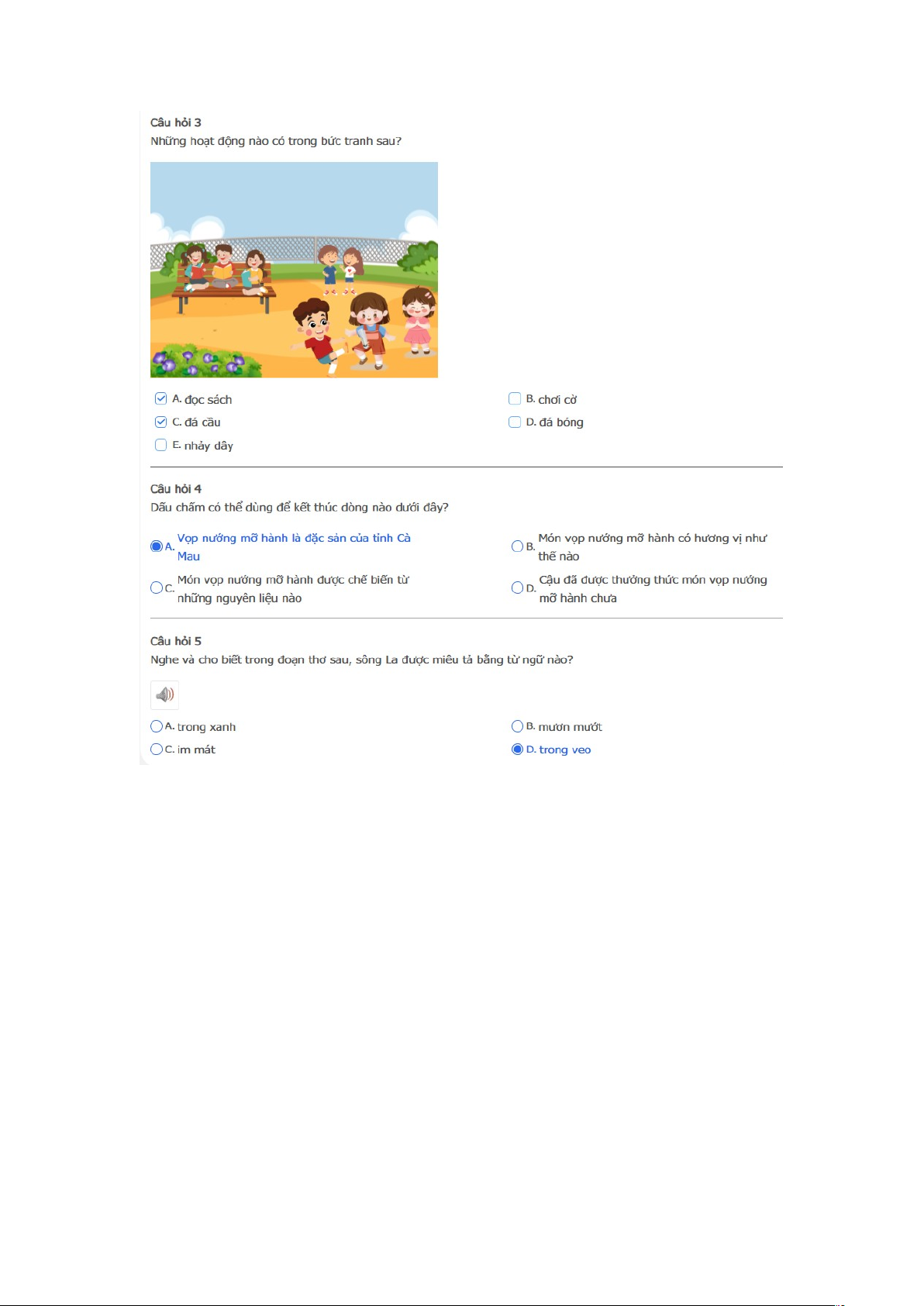924x1306 pixels.
Task: Pick radio C 'được chế biến từ những nguyên liệu nào'
Action: tap(156, 588)
